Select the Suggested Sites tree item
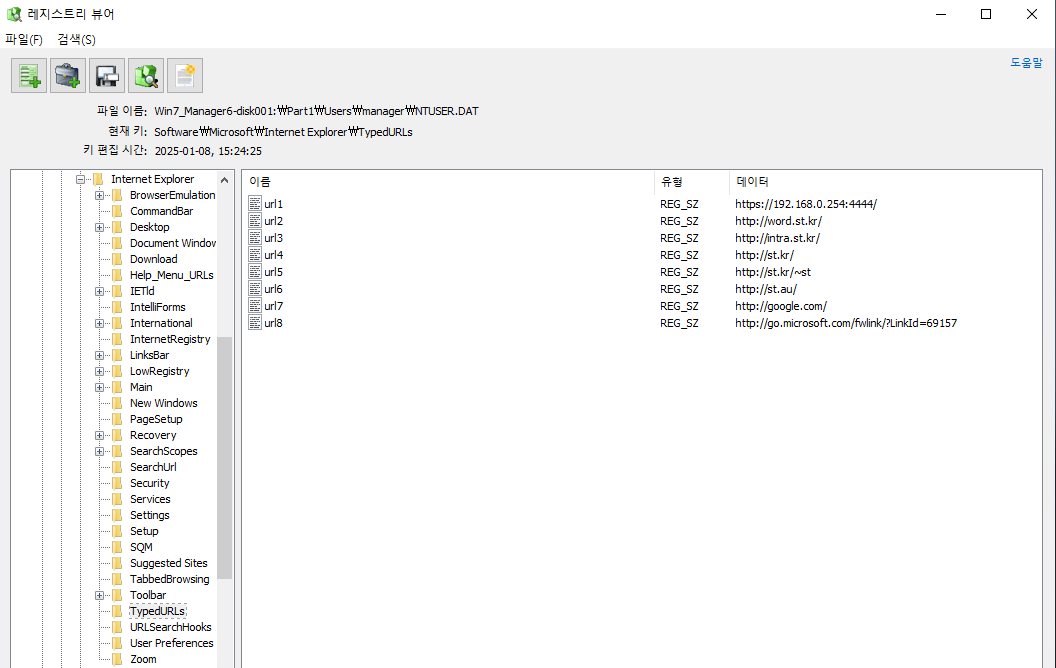The image size is (1056, 668). click(x=168, y=563)
